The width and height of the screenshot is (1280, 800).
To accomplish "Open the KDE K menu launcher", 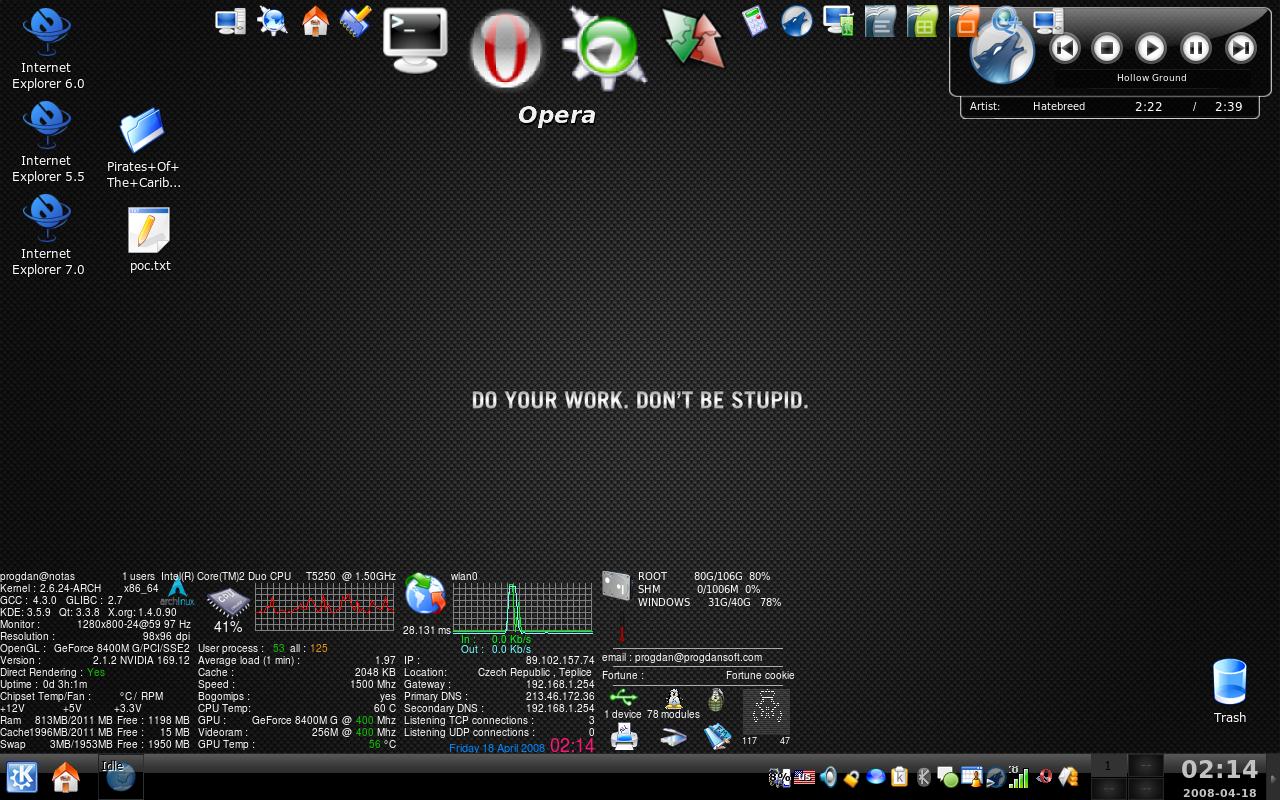I will pos(22,777).
